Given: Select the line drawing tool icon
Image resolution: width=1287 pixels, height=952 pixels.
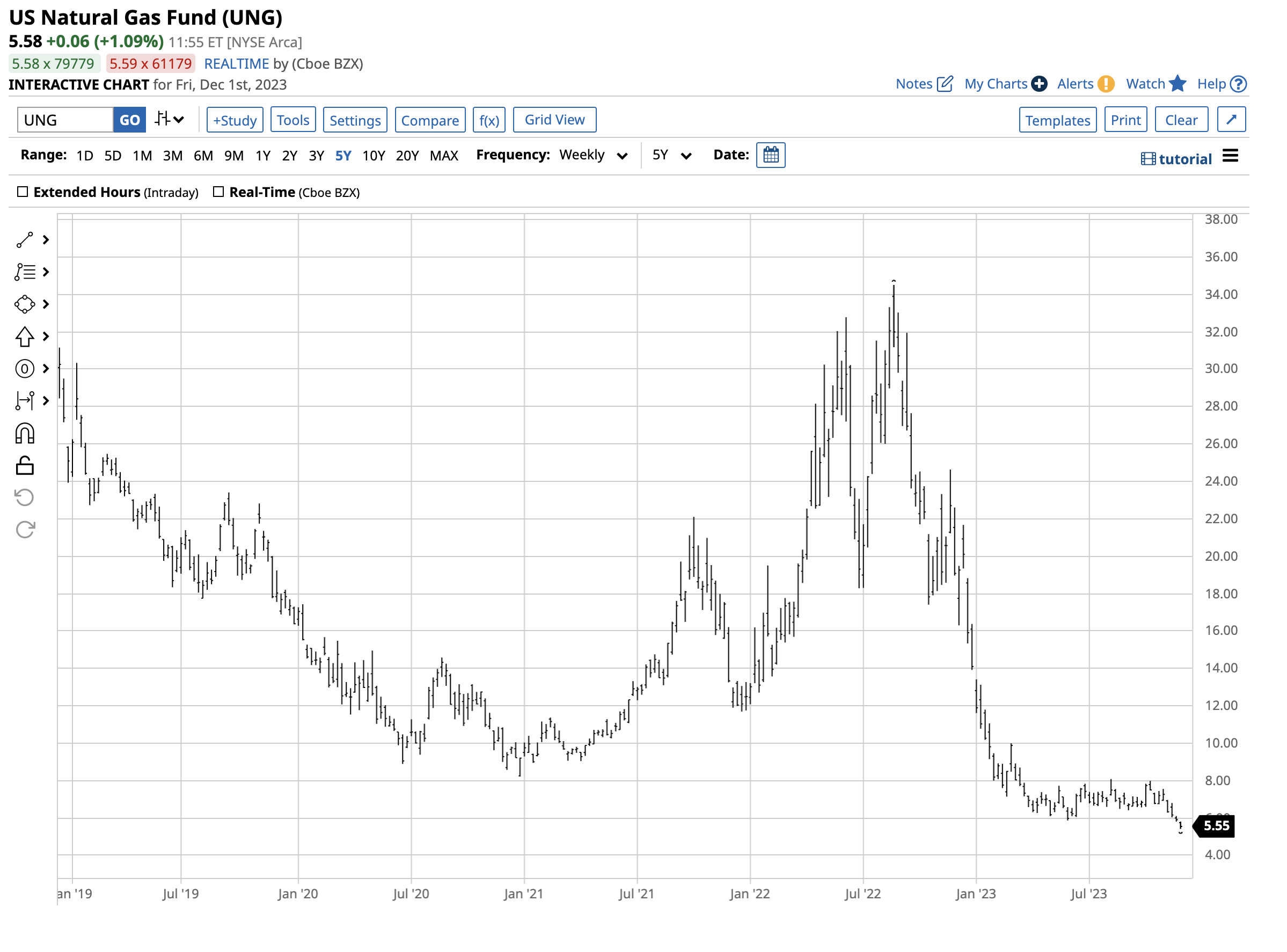Looking at the screenshot, I should [x=25, y=240].
